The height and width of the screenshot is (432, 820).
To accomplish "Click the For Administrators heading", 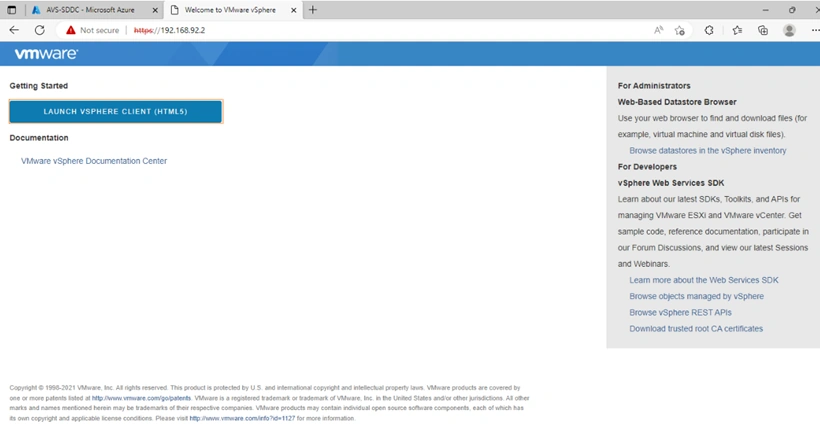I will point(654,86).
